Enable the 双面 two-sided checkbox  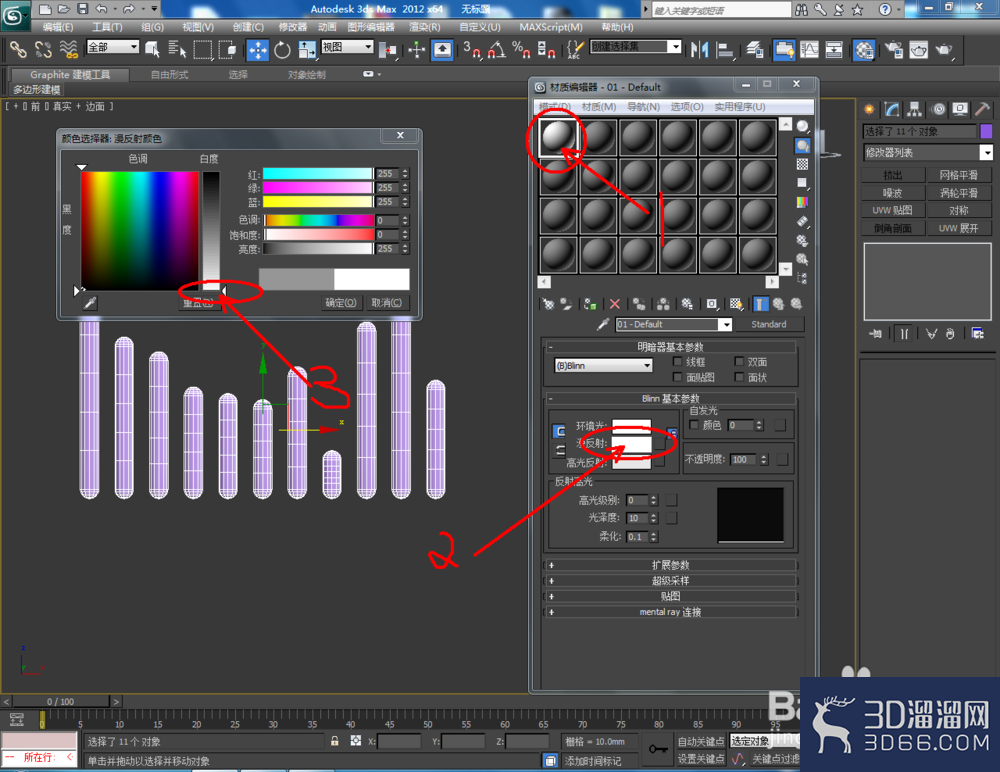click(739, 362)
